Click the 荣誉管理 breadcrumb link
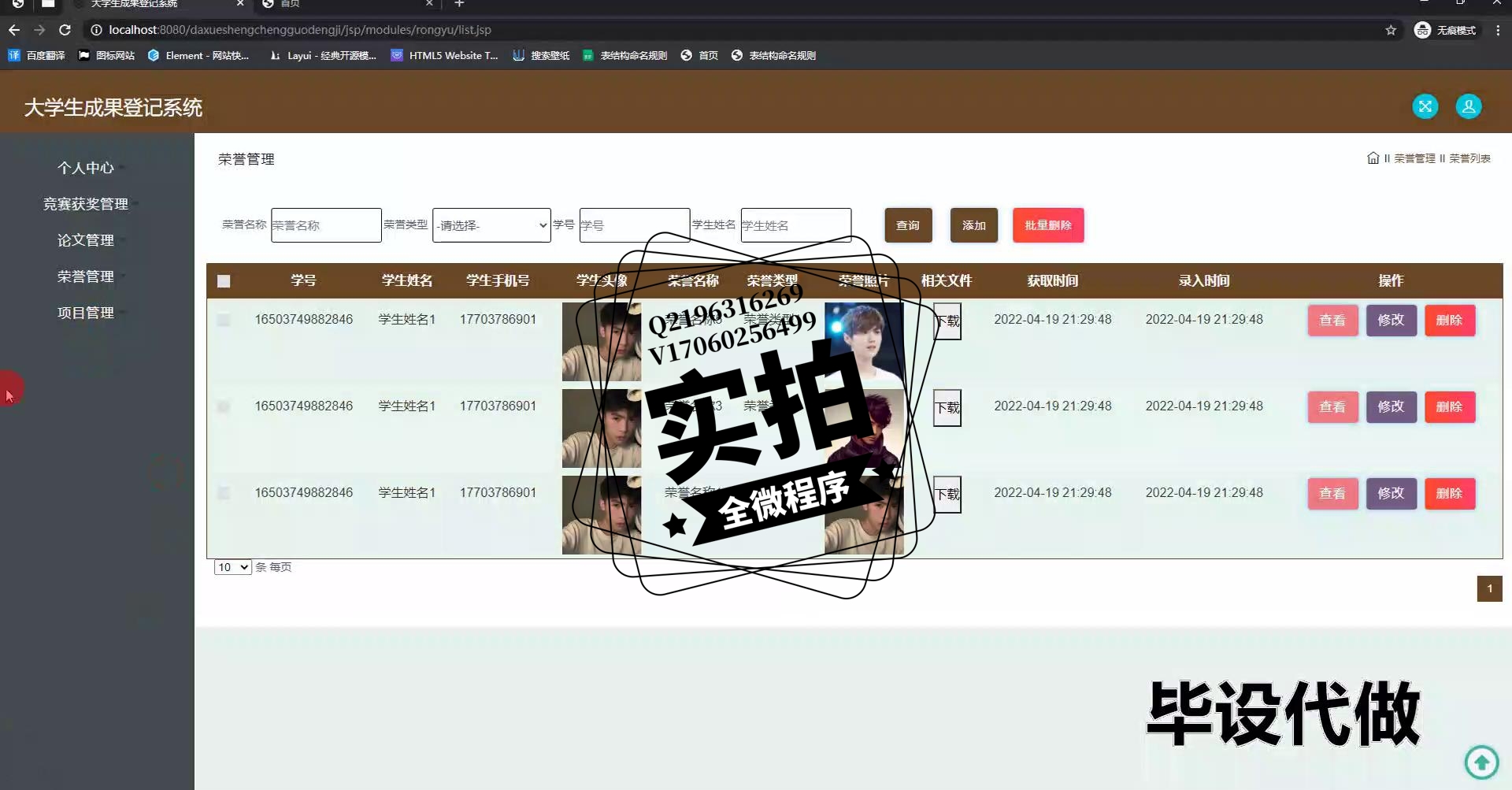1512x790 pixels. pyautogui.click(x=1414, y=158)
